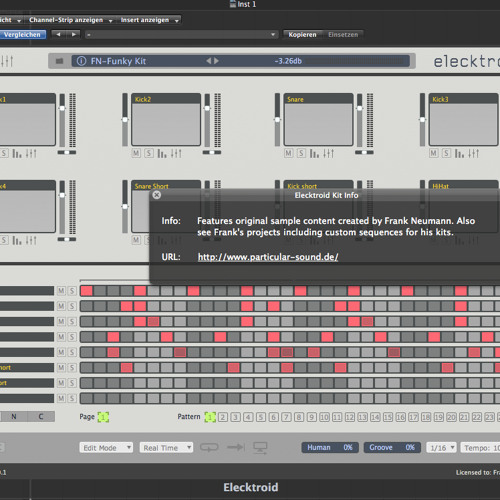The width and height of the screenshot is (500, 500).
Task: Click the pan slider below Snare meter
Action: point(364,152)
